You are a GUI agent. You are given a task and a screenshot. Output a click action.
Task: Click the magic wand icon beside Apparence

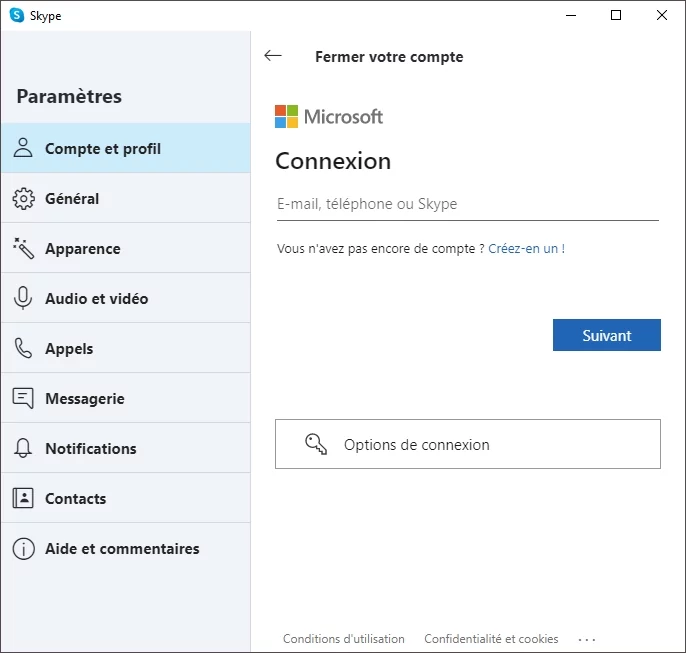[23, 248]
